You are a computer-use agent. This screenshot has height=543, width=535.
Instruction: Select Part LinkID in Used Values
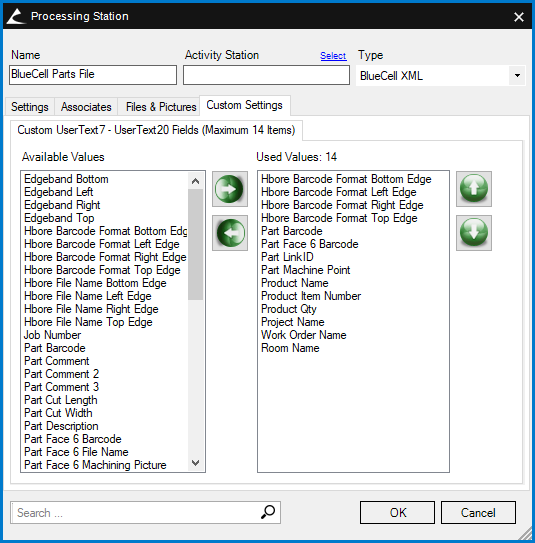(287, 257)
